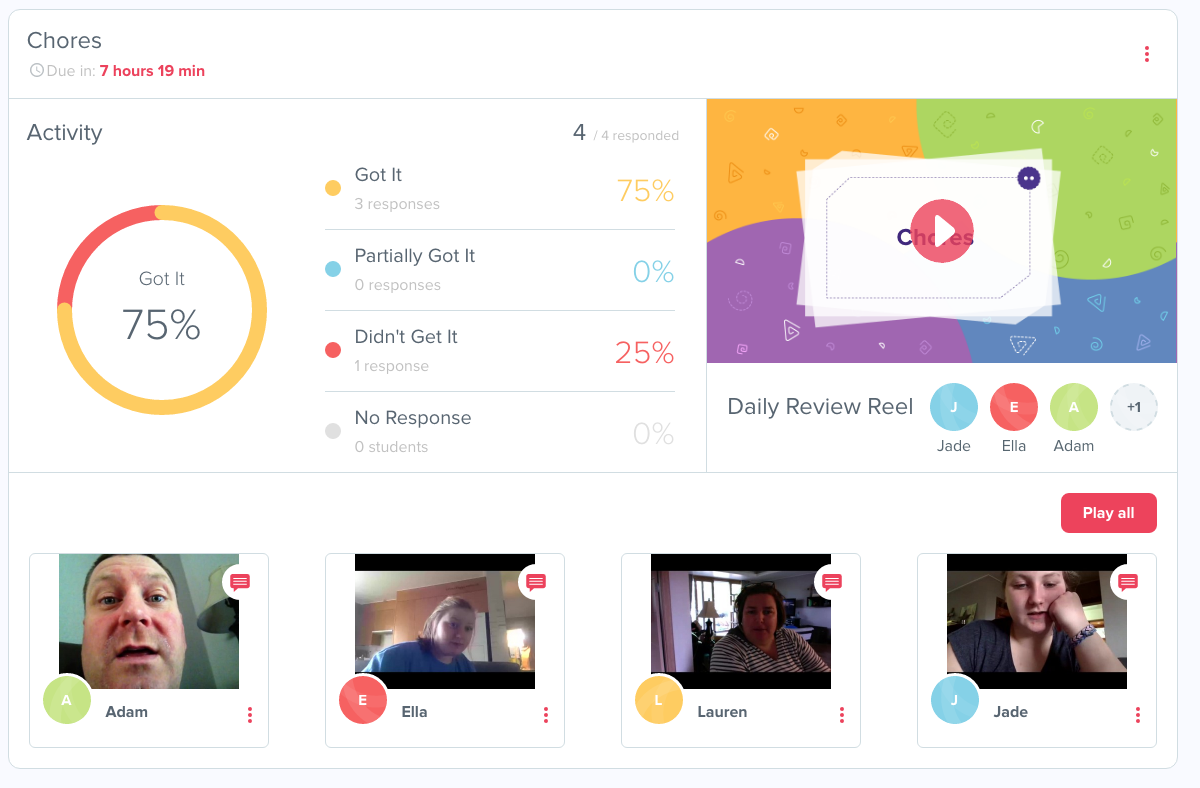Click the Got It 75% donut chart

[x=162, y=310]
